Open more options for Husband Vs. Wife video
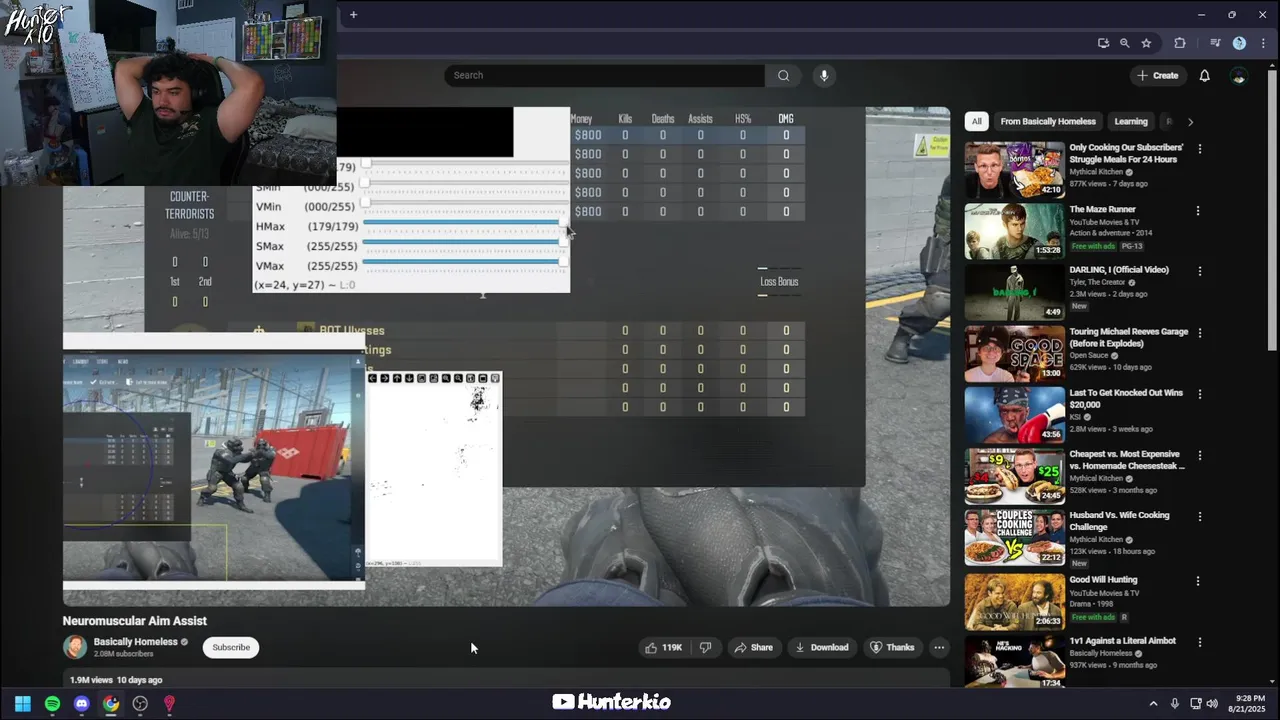Image resolution: width=1280 pixels, height=720 pixels. click(1199, 517)
